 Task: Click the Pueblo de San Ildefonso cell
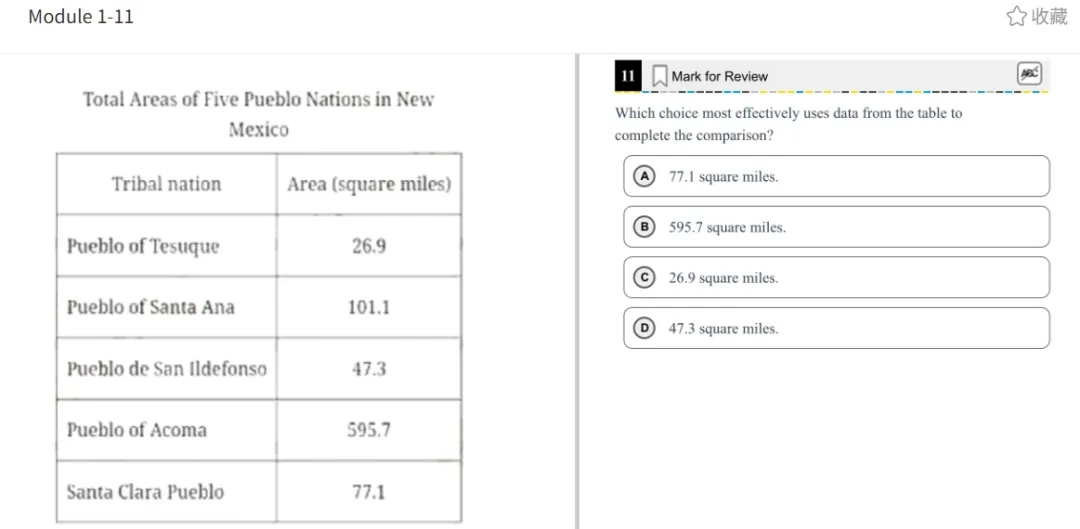(167, 369)
